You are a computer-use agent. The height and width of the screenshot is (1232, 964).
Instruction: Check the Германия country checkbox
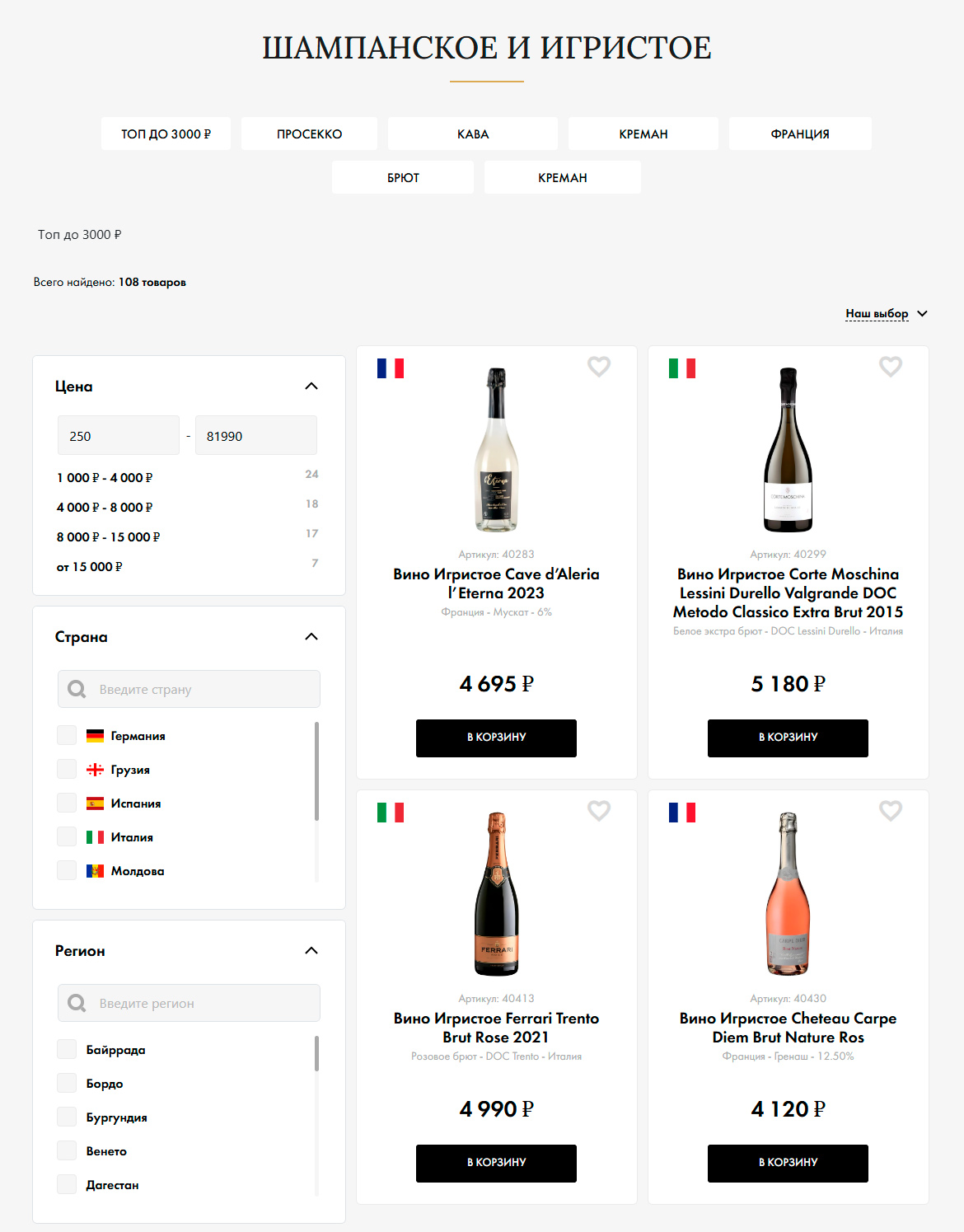67,736
